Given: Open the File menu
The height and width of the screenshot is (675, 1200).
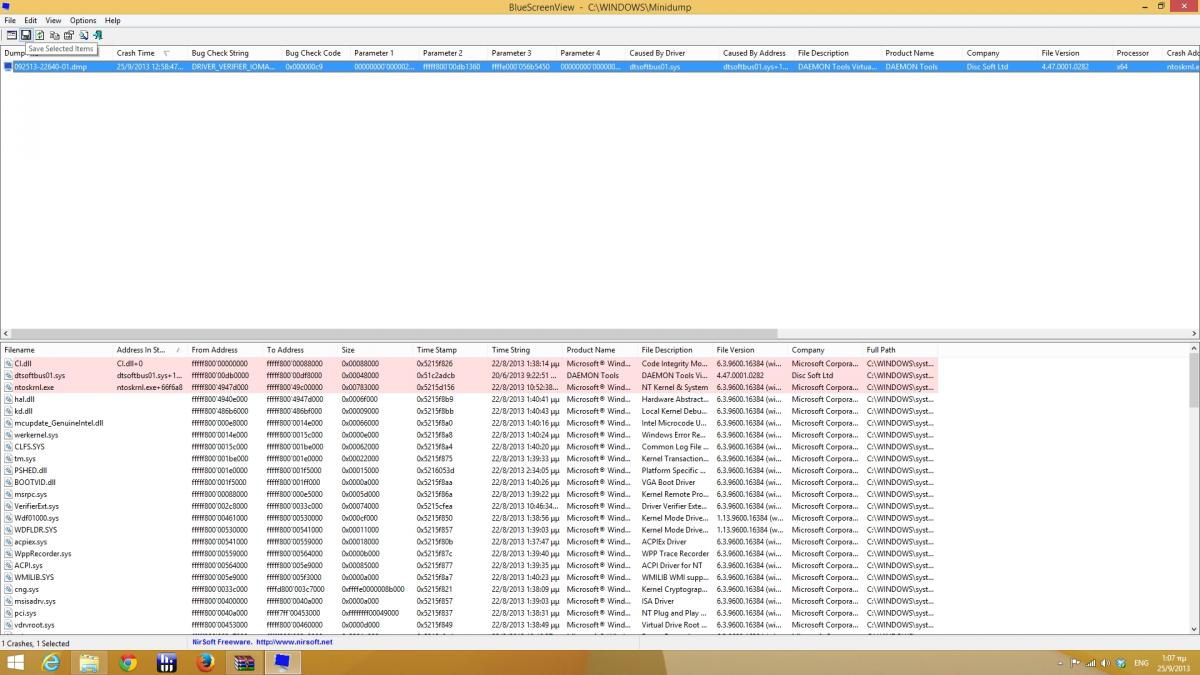Looking at the screenshot, I should point(10,20).
